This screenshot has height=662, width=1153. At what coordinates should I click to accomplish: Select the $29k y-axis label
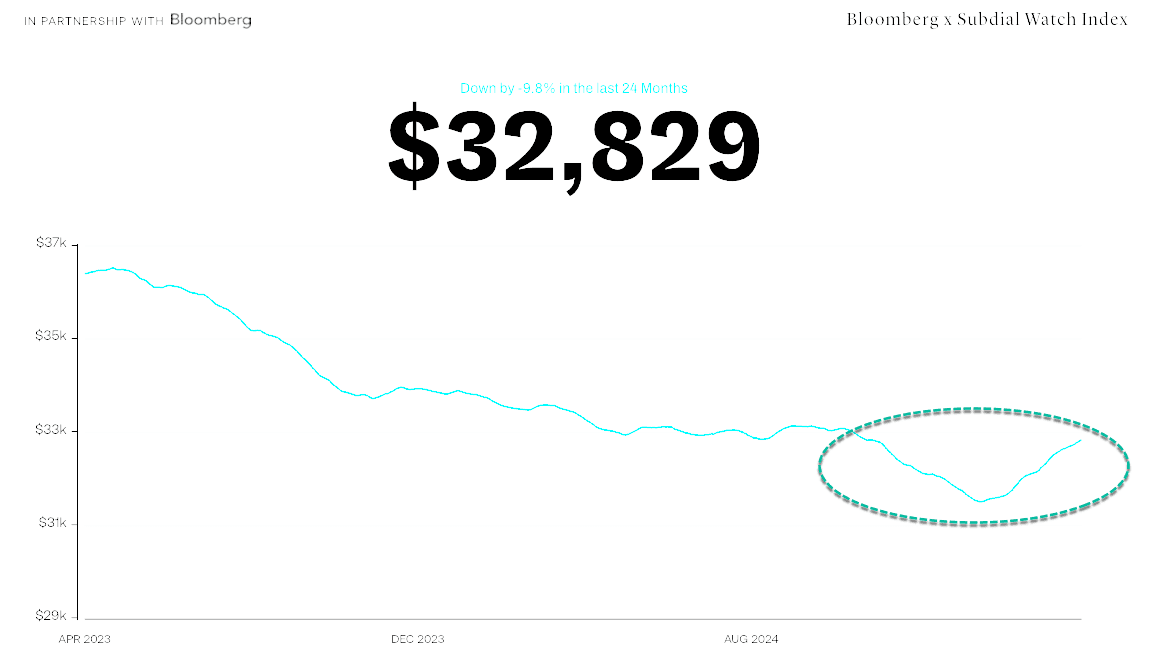50,617
